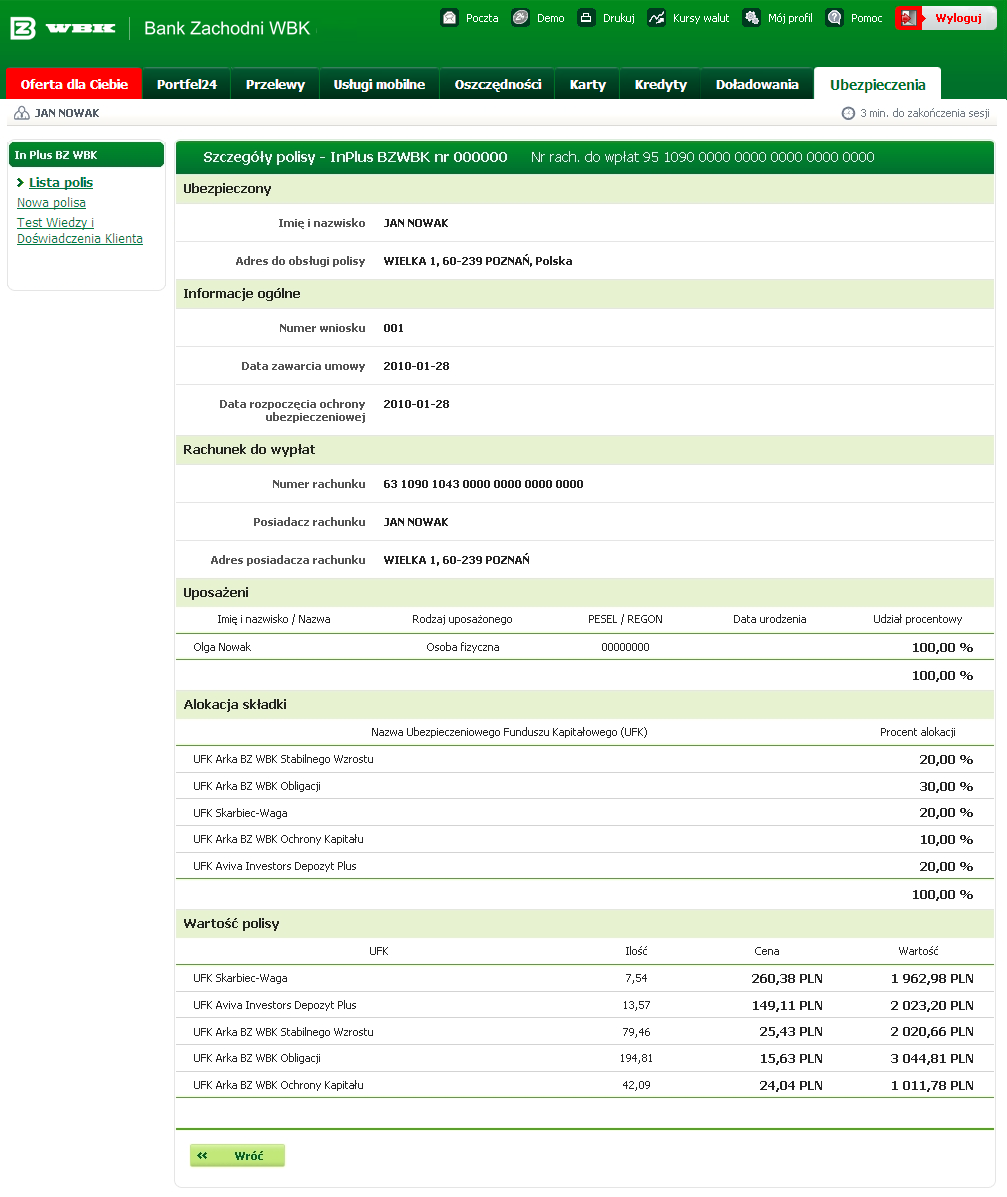Click the Wartość column header
Viewport: 1007px width, 1197px height.
click(918, 951)
